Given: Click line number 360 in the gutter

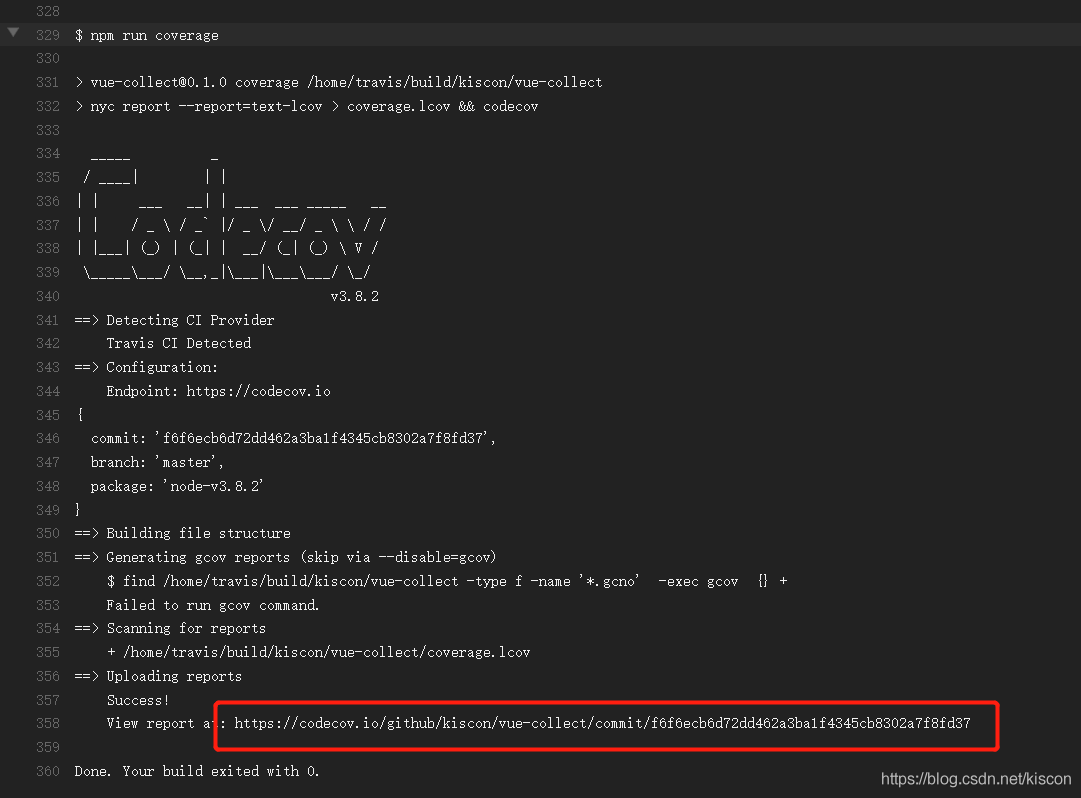Looking at the screenshot, I should 47,771.
